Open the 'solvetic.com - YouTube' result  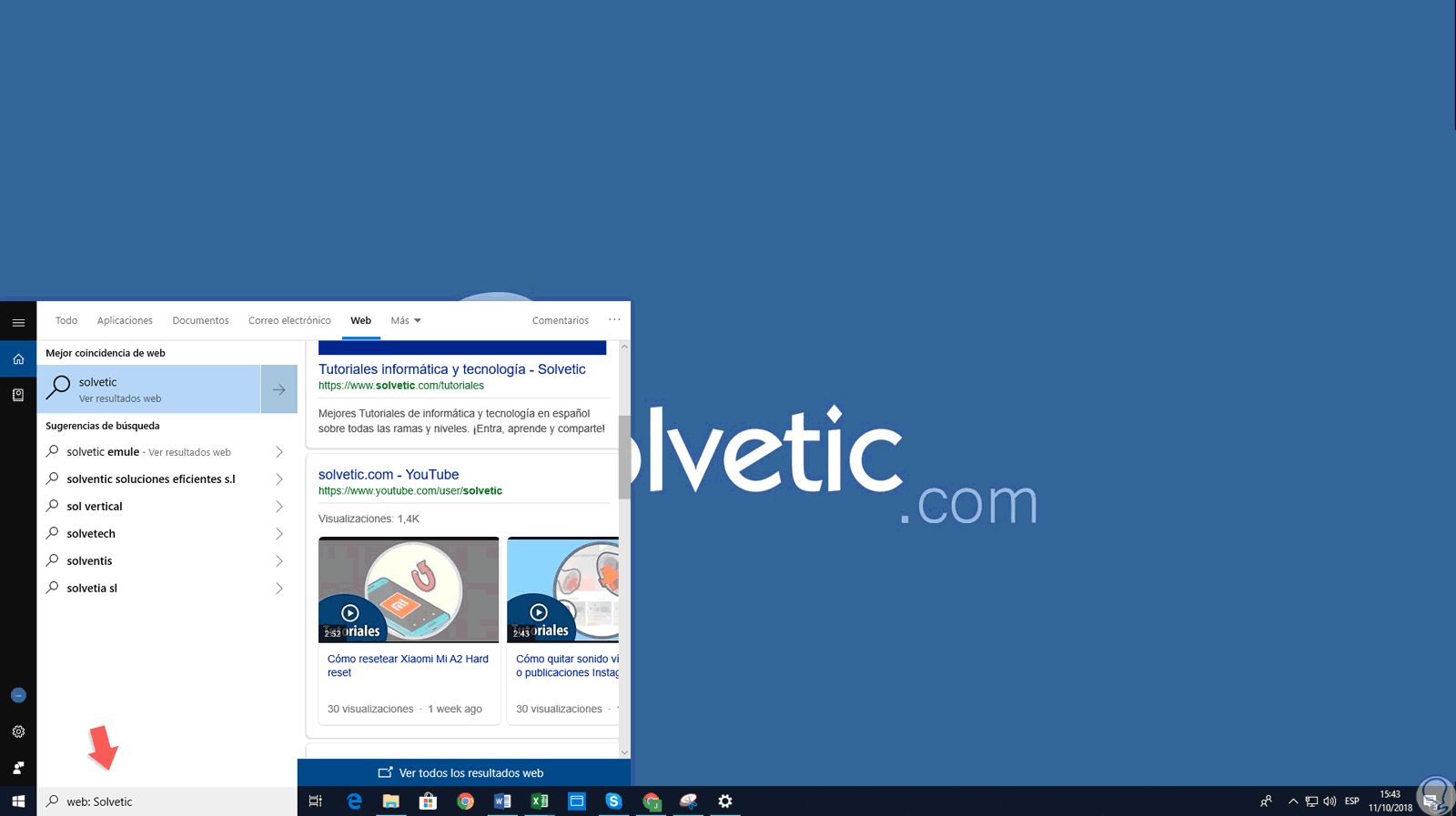pyautogui.click(x=389, y=475)
